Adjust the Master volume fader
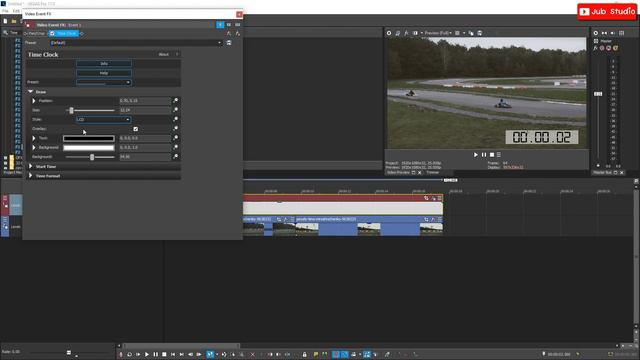This screenshot has width=640, height=360. [x=598, y=94]
